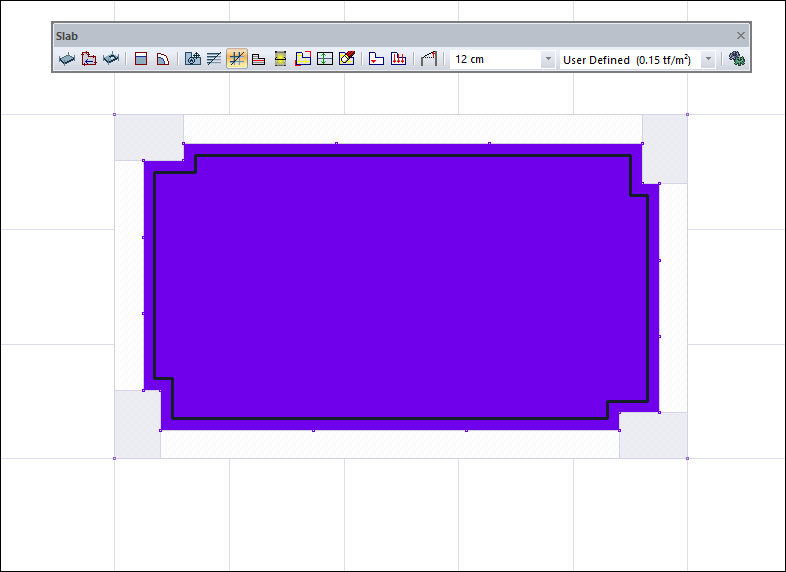Select the rectangular slab icon with red top
Image resolution: width=786 pixels, height=572 pixels.
pyautogui.click(x=141, y=59)
